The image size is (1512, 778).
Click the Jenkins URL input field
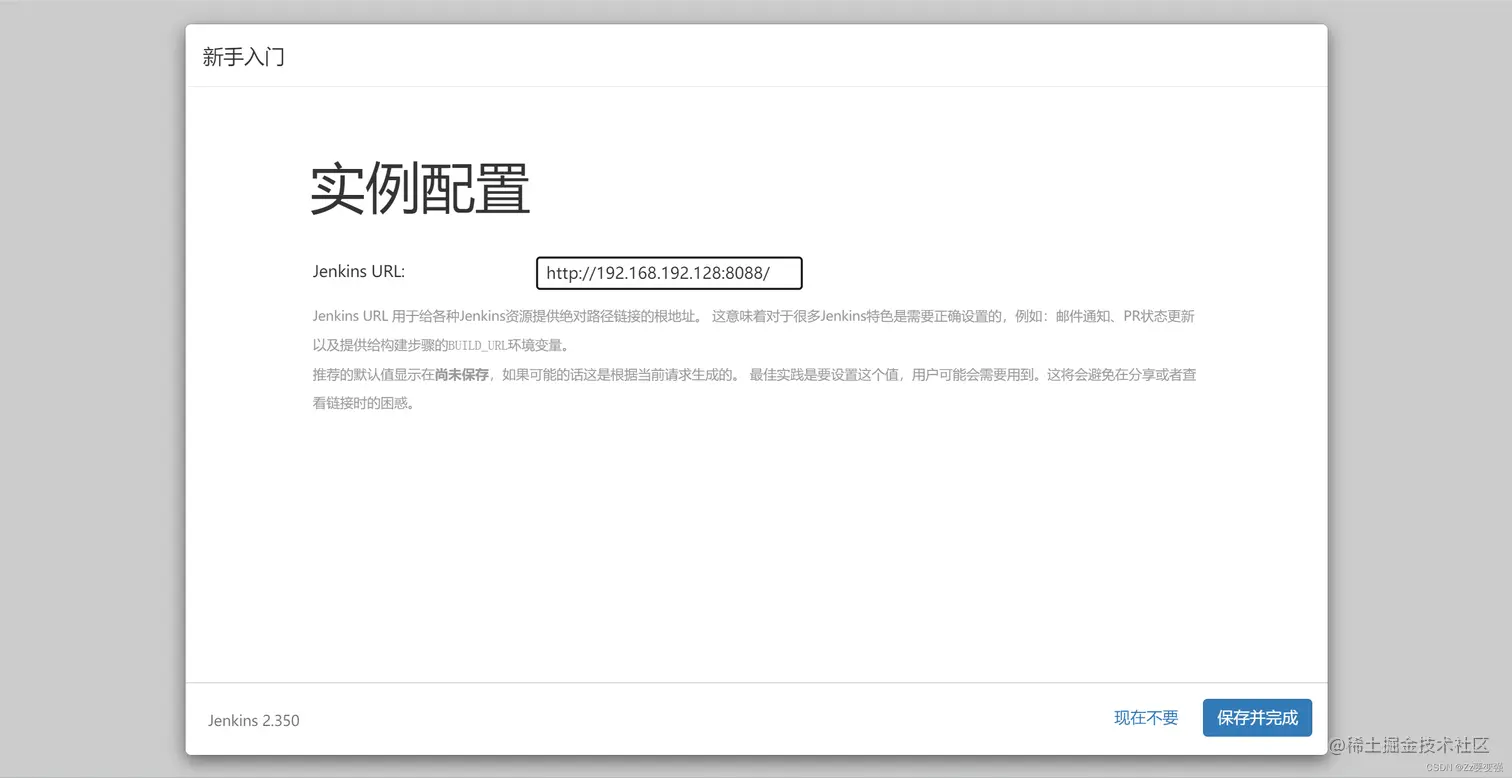[x=669, y=273]
